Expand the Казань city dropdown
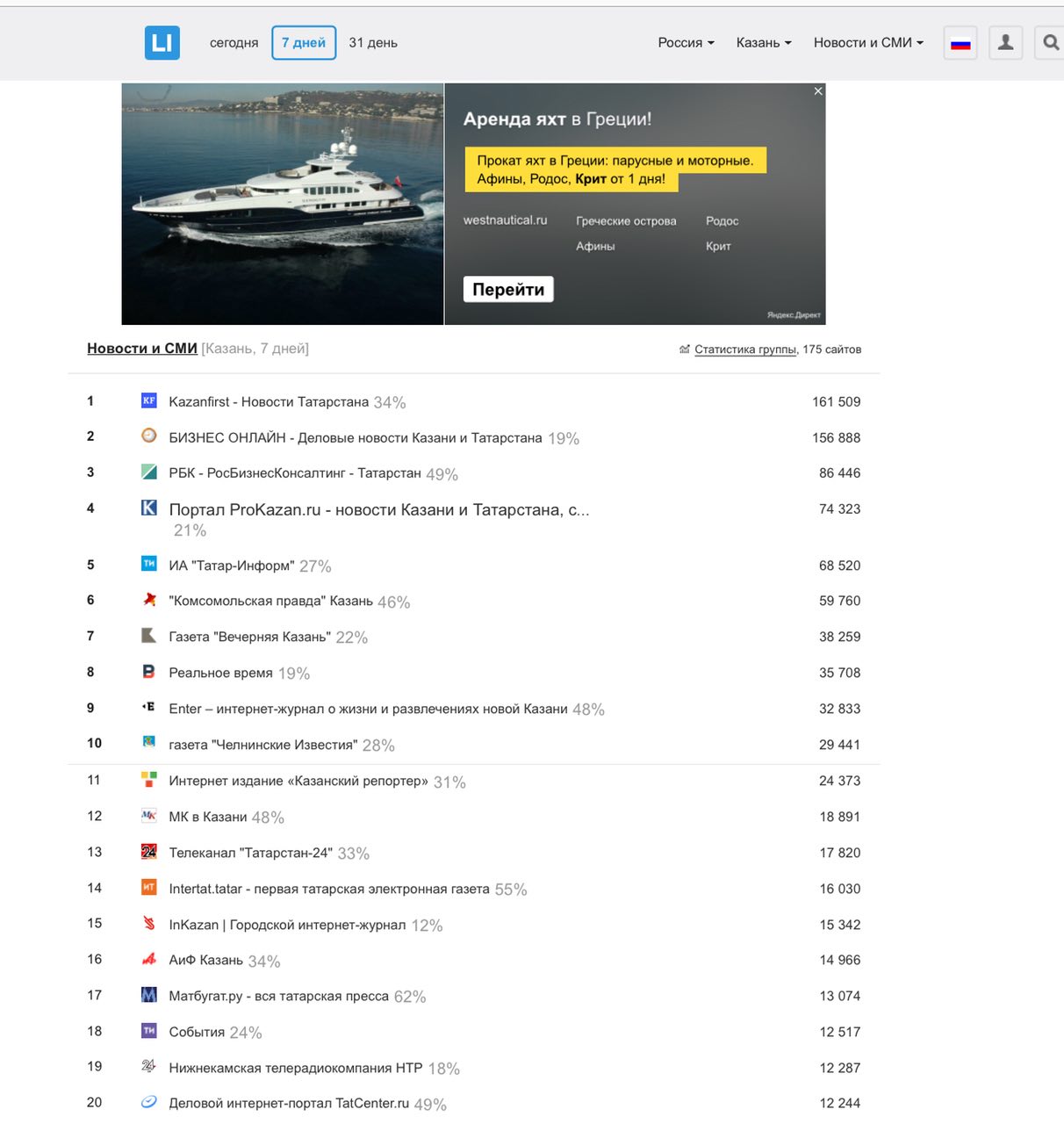Screen dimensions: 1064x1124 click(764, 42)
